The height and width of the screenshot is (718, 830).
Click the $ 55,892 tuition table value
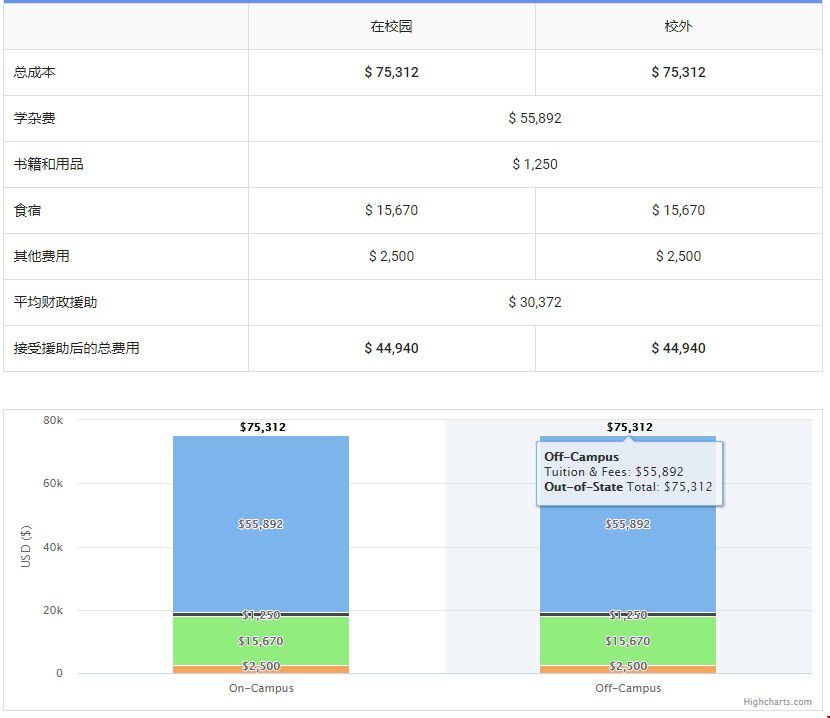[x=535, y=118]
